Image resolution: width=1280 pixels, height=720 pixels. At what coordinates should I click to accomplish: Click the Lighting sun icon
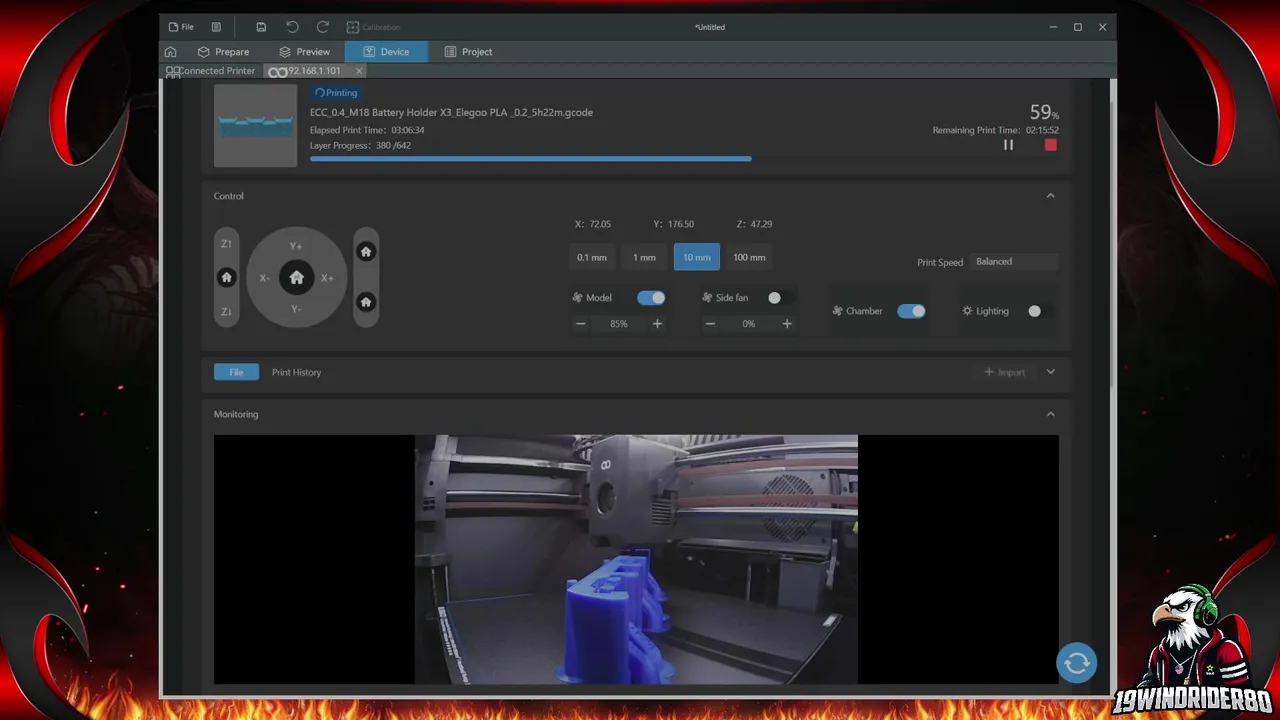[x=967, y=311]
